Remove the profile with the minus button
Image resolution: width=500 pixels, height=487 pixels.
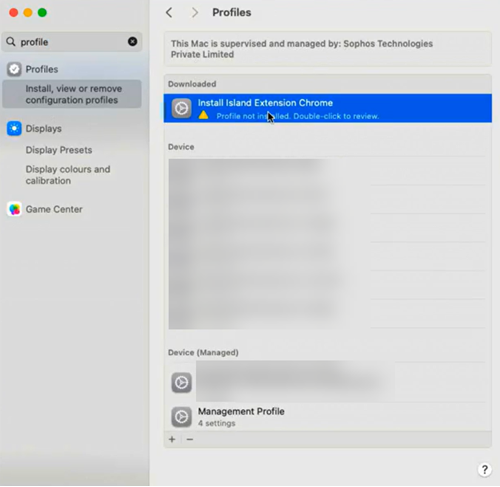[190, 439]
